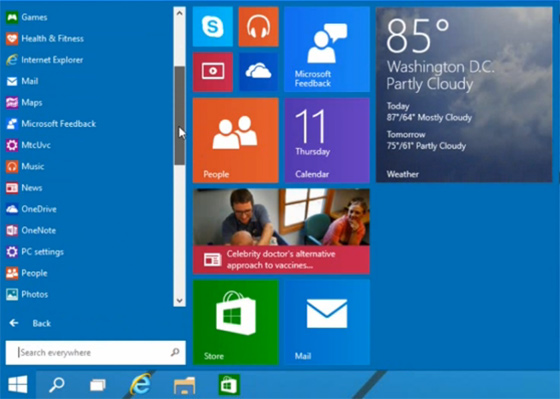The image size is (560, 399).
Task: Open the blue Mail tile
Action: 327,322
